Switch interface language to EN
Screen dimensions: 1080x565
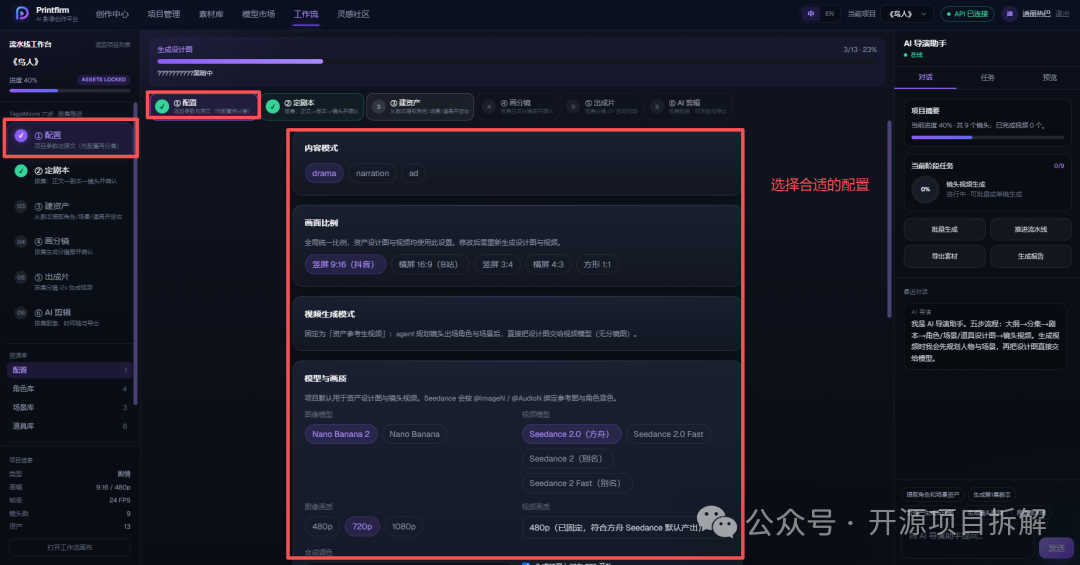(x=829, y=14)
